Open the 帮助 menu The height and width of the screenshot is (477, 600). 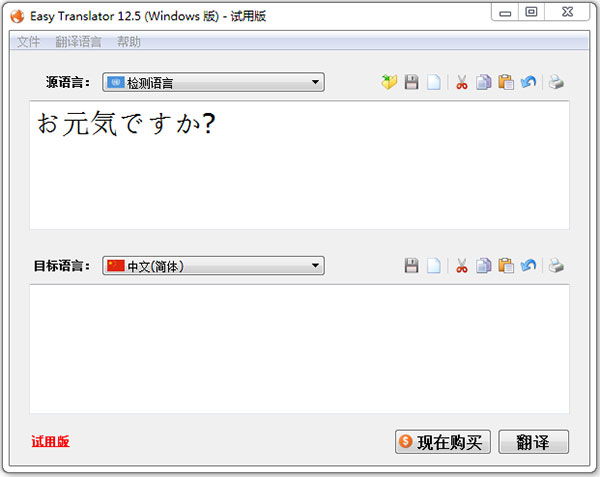point(129,41)
